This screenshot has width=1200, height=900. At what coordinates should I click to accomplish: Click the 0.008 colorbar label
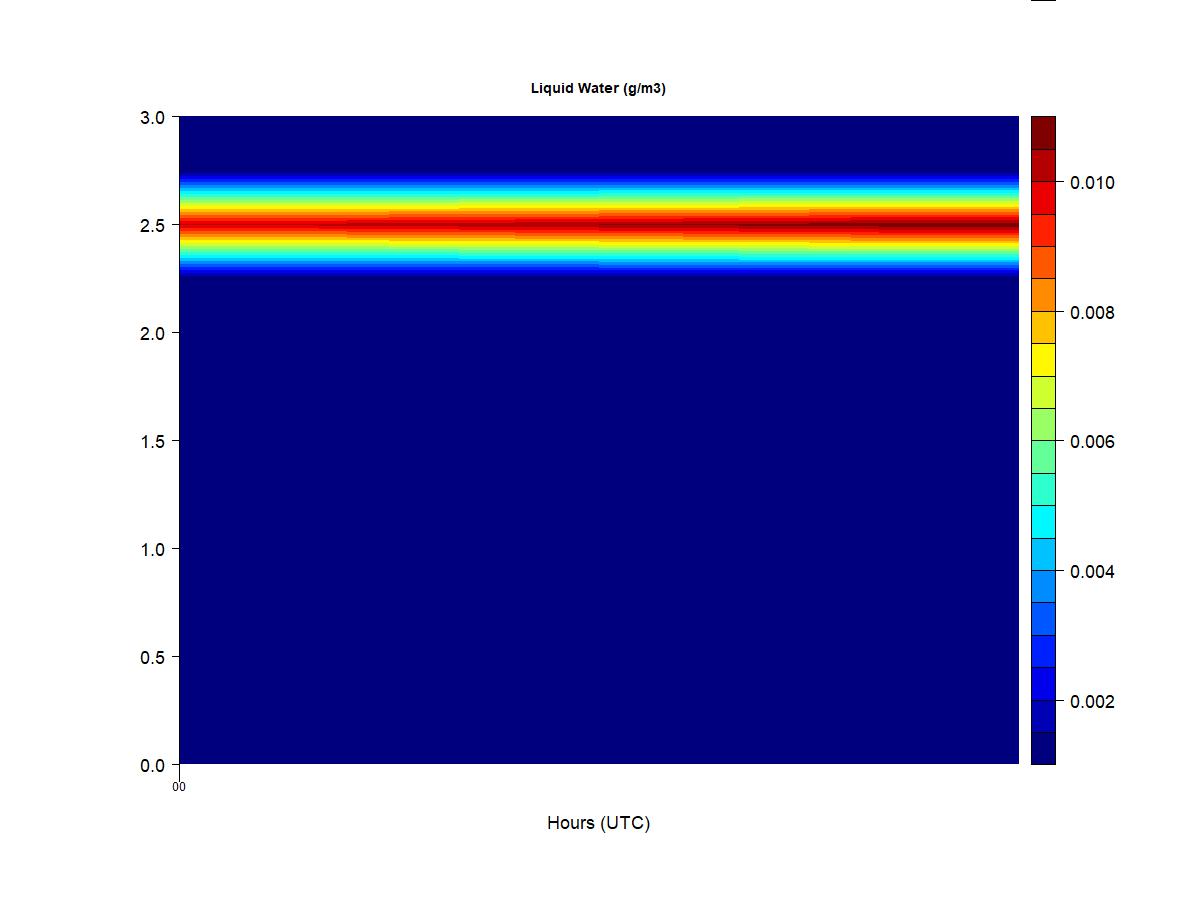(x=1092, y=313)
